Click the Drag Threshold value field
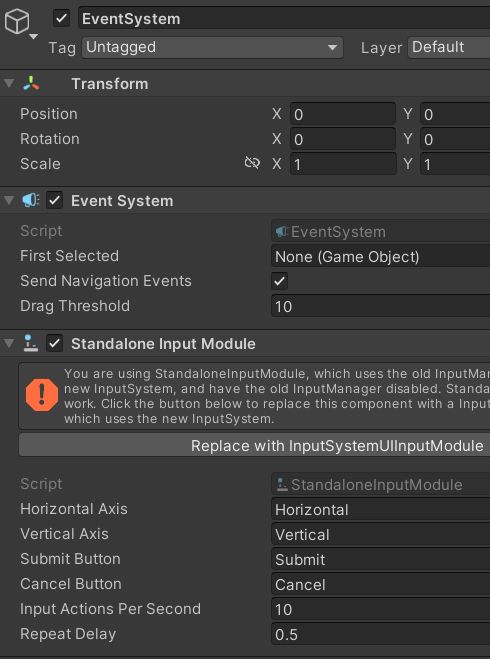490x659 pixels. (x=380, y=306)
